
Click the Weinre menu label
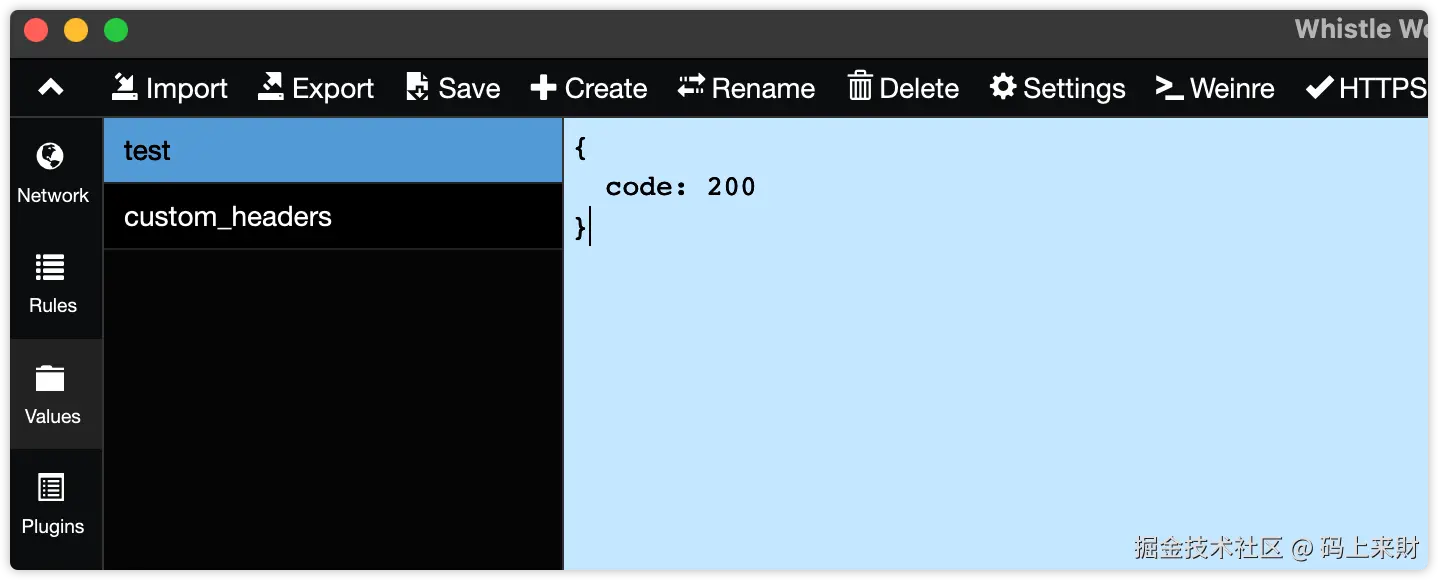1232,88
